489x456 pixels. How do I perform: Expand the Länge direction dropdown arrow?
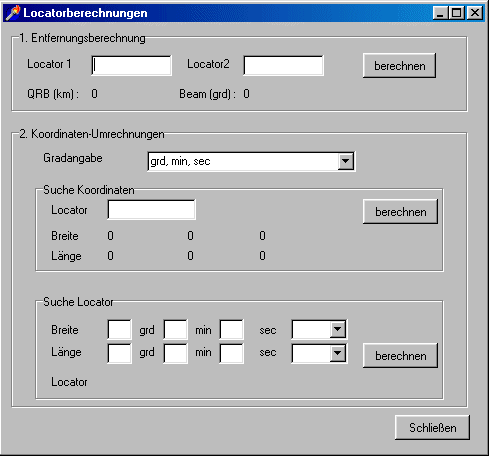click(338, 353)
